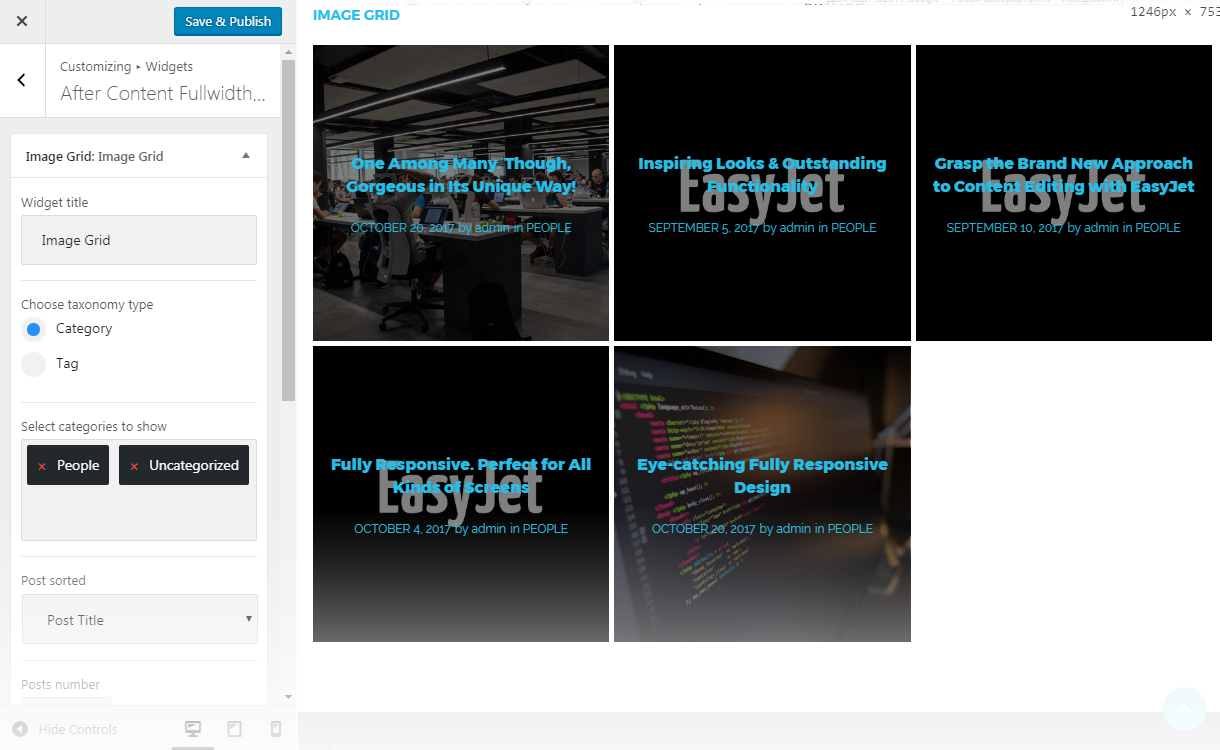
Task: Open the Post sorted dropdown
Action: point(140,619)
